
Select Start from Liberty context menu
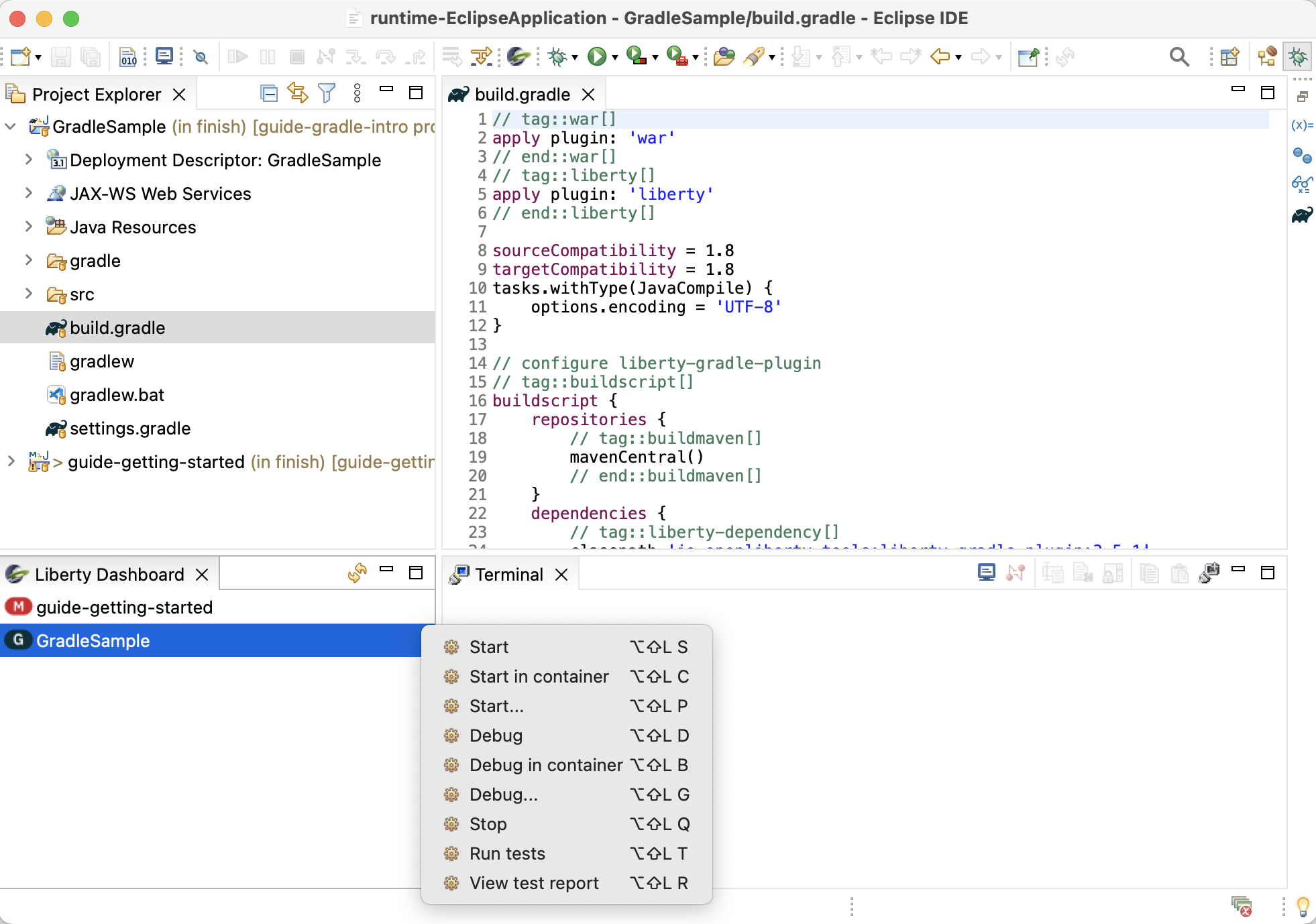click(x=489, y=647)
